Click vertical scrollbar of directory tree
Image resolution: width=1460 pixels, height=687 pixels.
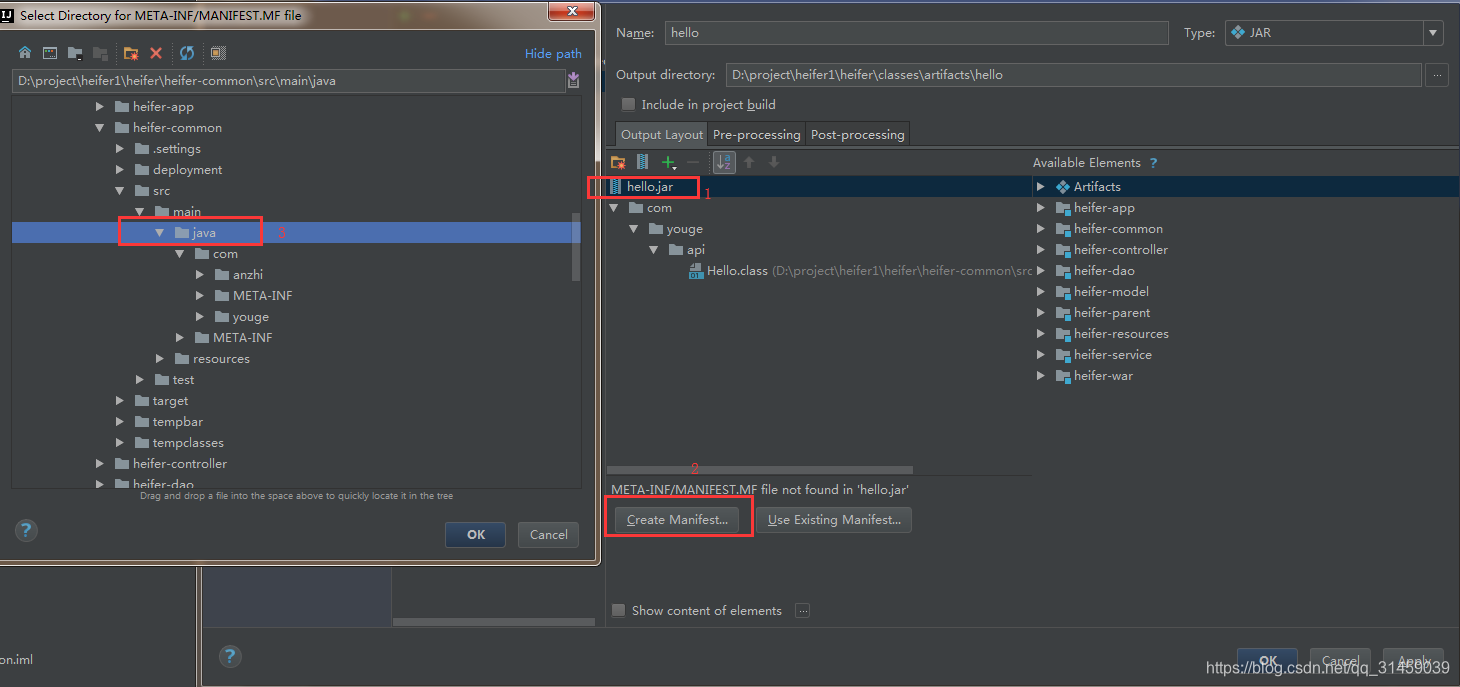point(576,246)
